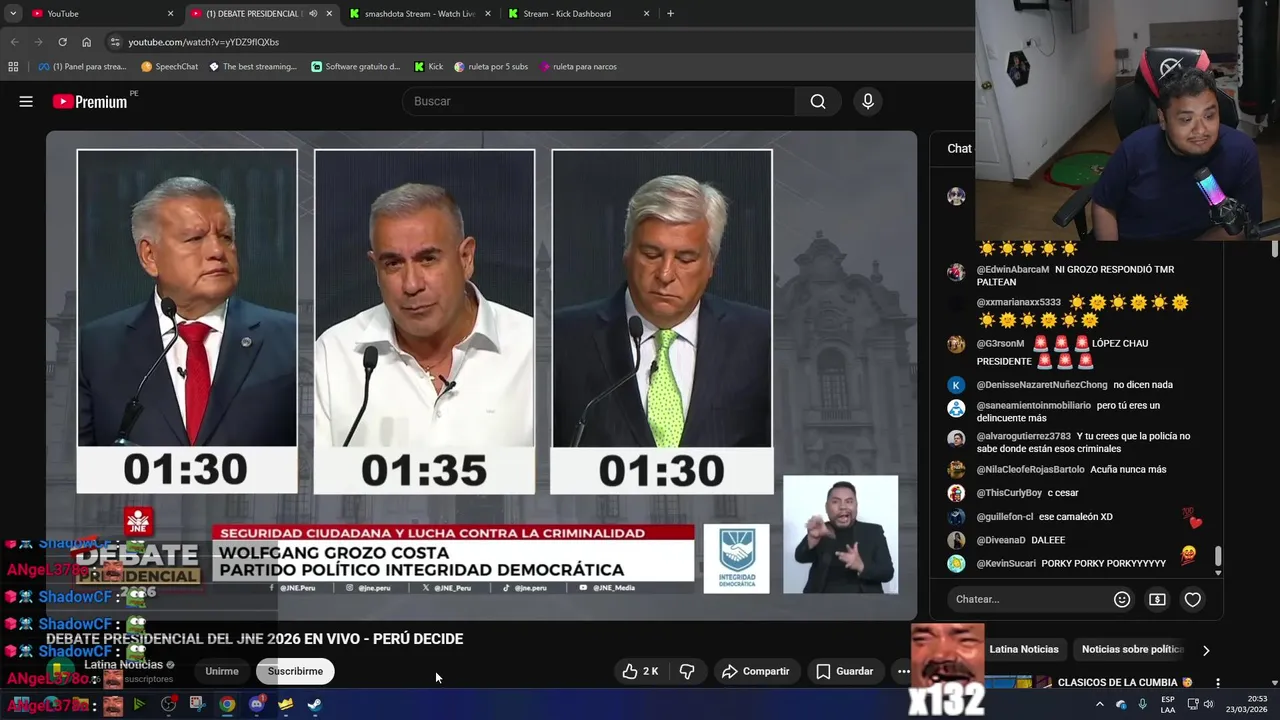
Task: Focus the Buscar search field
Action: click(598, 101)
